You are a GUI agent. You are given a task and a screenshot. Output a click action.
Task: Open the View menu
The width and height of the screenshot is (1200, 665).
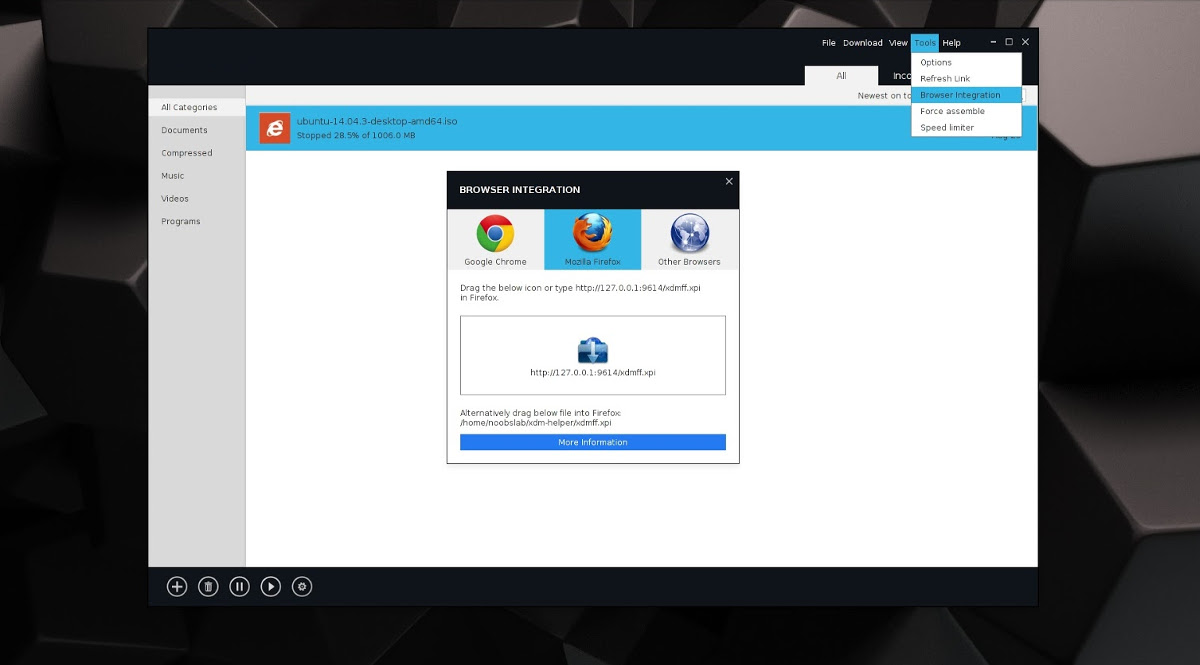click(898, 43)
